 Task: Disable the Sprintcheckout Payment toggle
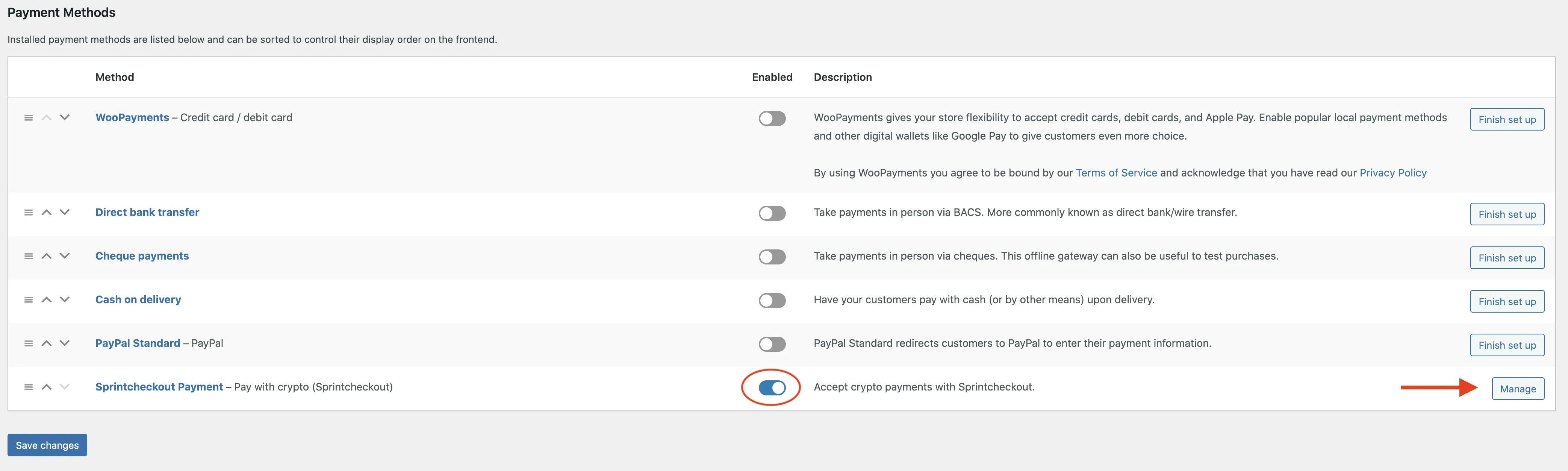tap(772, 387)
